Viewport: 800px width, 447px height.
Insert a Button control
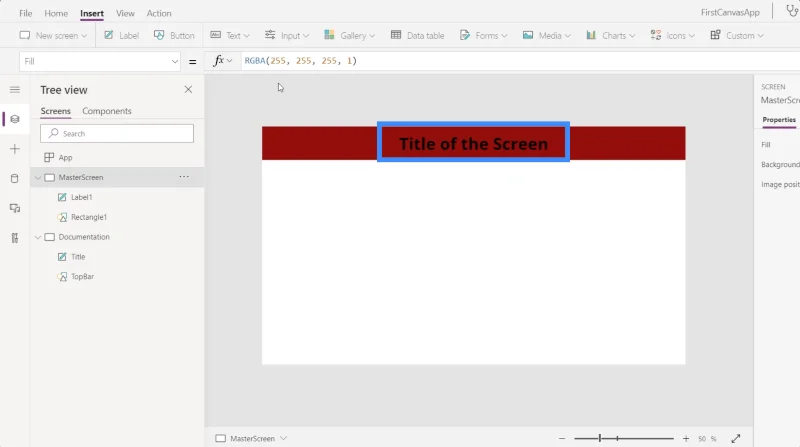click(x=174, y=35)
